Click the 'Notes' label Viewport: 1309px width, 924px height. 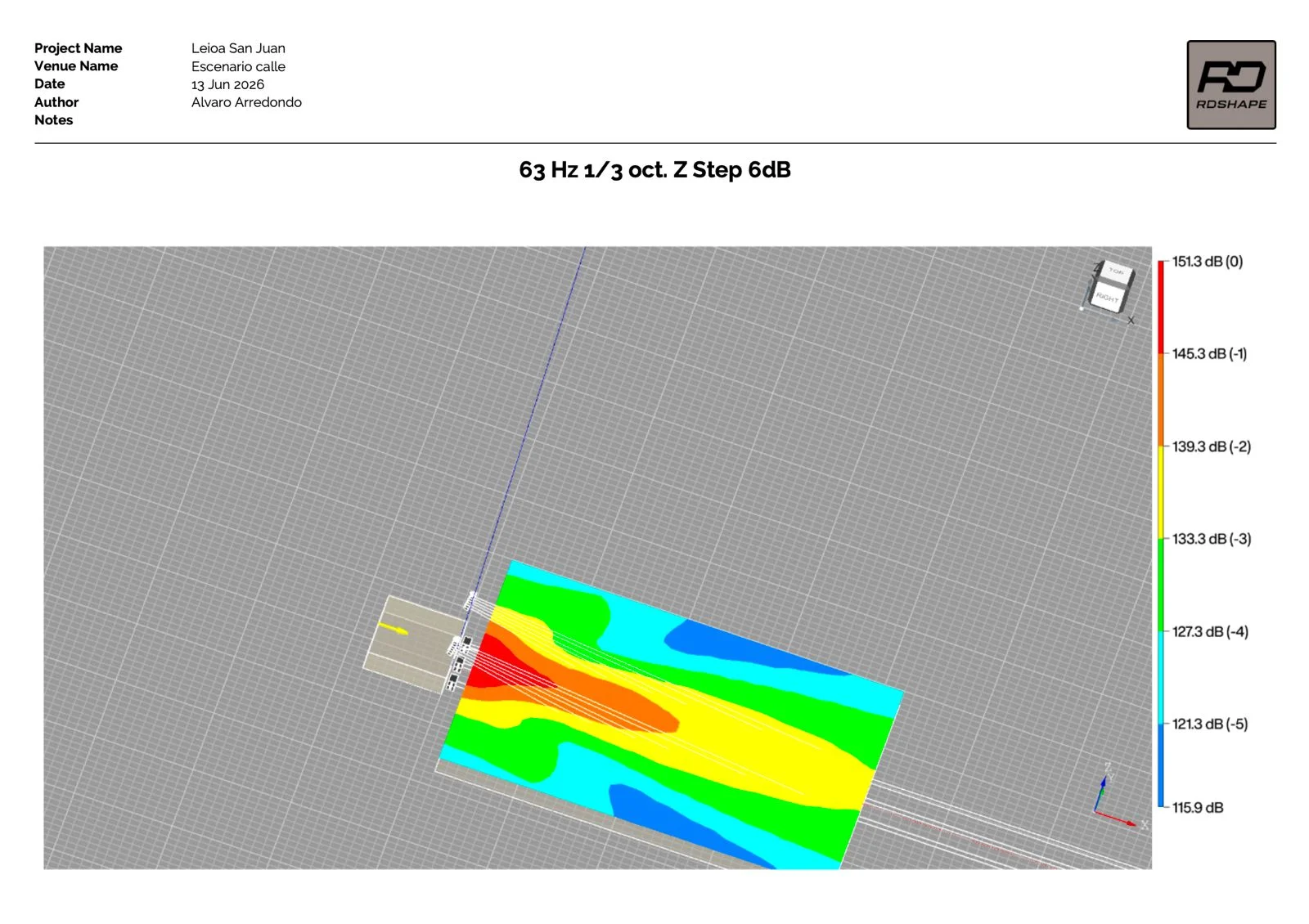(53, 120)
